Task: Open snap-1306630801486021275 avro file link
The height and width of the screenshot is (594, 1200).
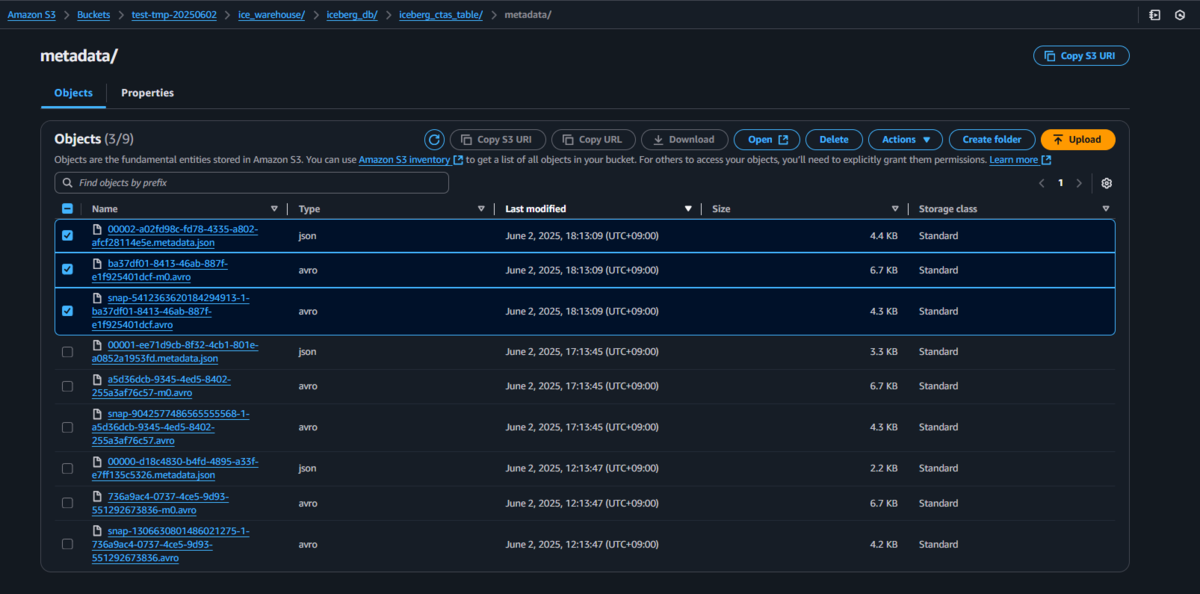Action: (171, 544)
